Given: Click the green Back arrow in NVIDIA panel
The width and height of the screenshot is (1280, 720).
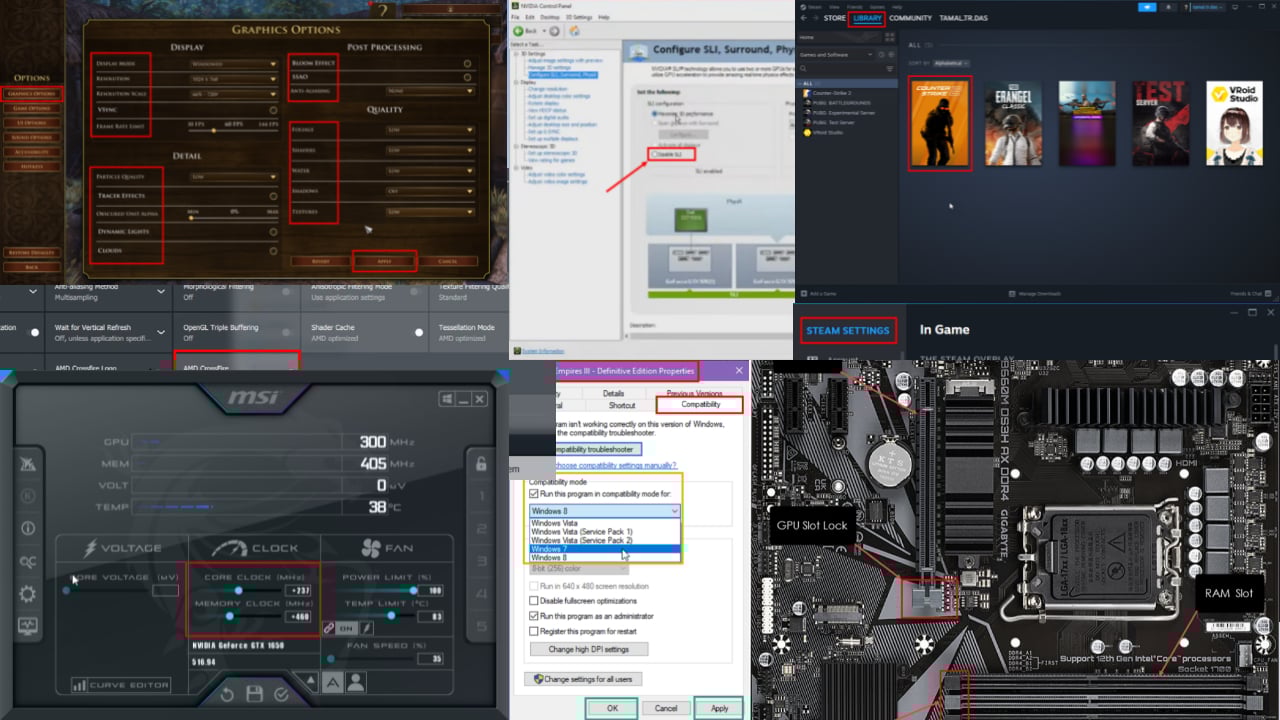Looking at the screenshot, I should pyautogui.click(x=519, y=31).
